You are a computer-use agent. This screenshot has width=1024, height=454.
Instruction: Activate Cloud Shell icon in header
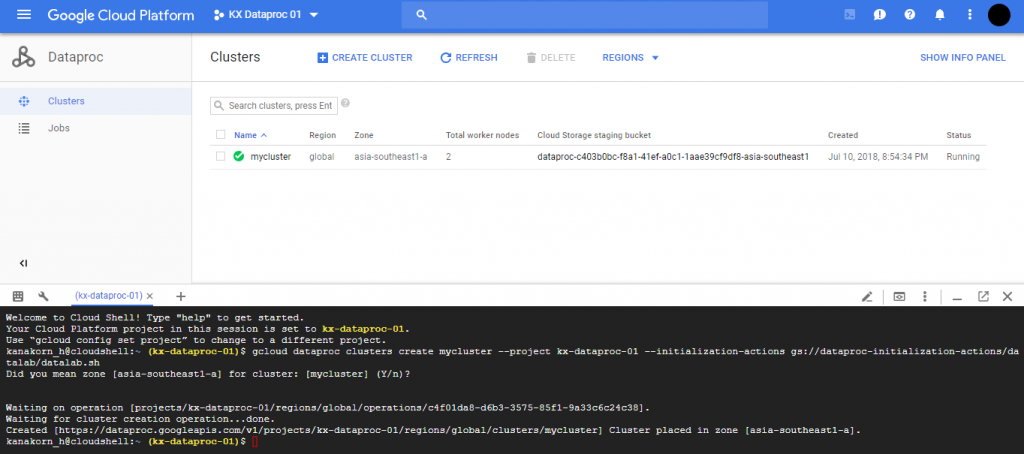pos(850,14)
